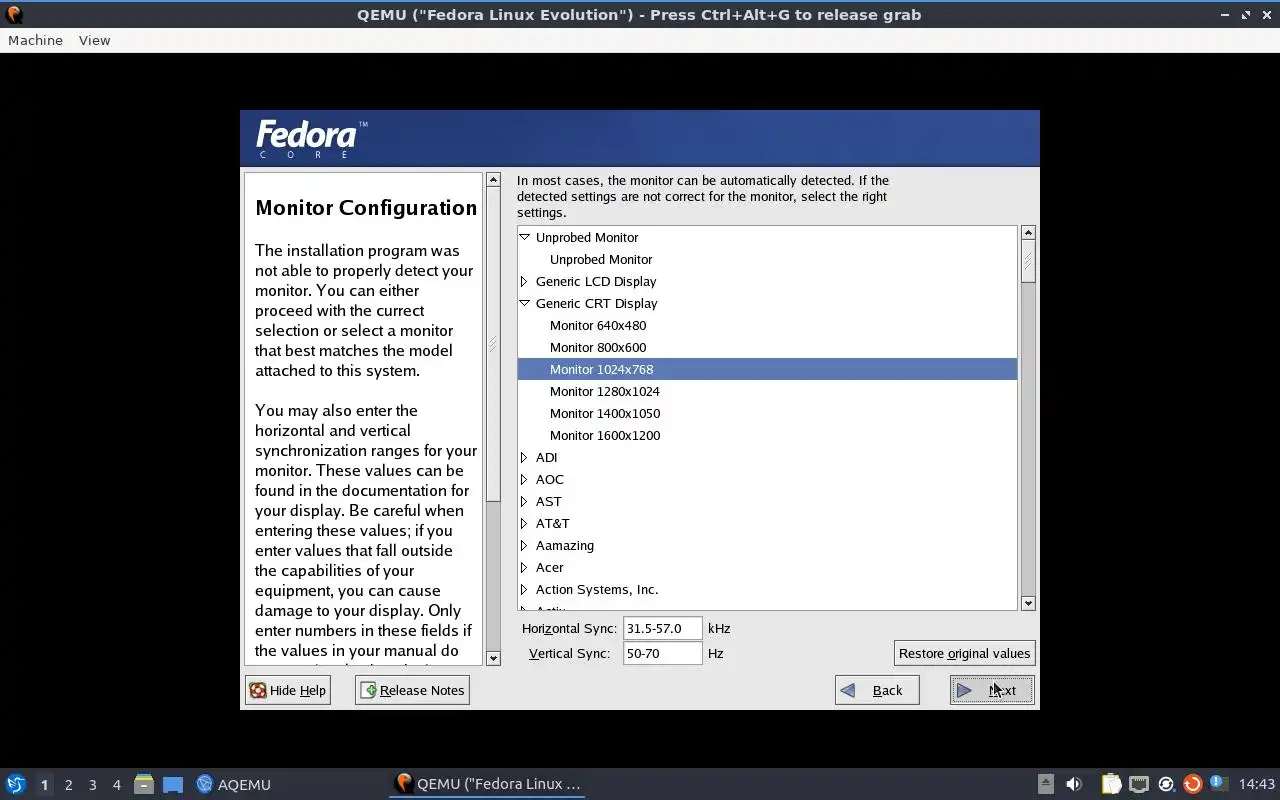Viewport: 1280px width, 800px height.
Task: Click Restore original values button
Action: click(x=964, y=653)
